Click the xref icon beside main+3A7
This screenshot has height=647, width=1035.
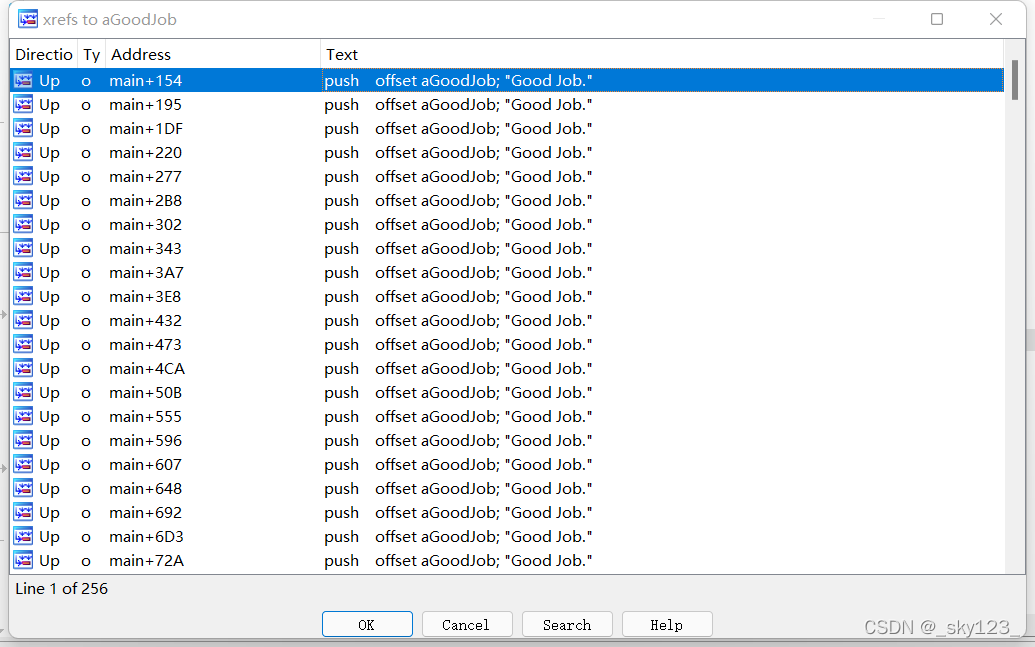coord(23,273)
